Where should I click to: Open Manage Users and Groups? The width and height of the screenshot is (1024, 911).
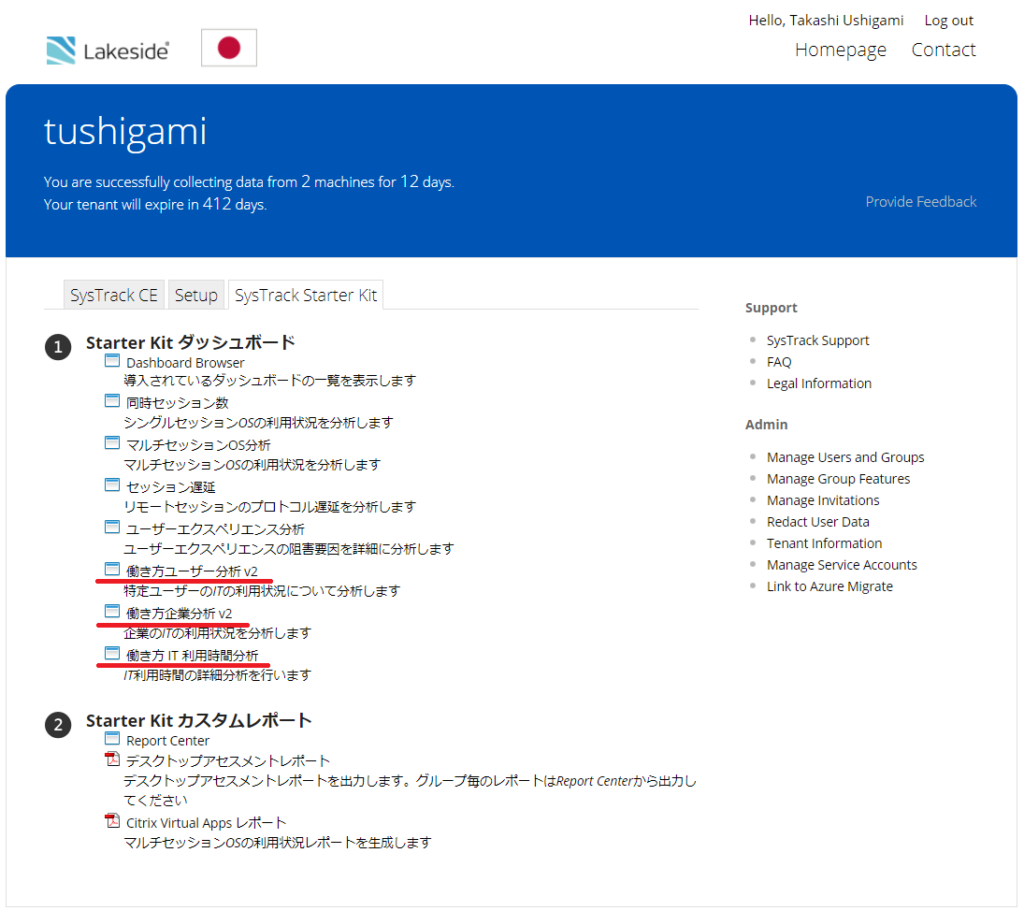pos(845,457)
